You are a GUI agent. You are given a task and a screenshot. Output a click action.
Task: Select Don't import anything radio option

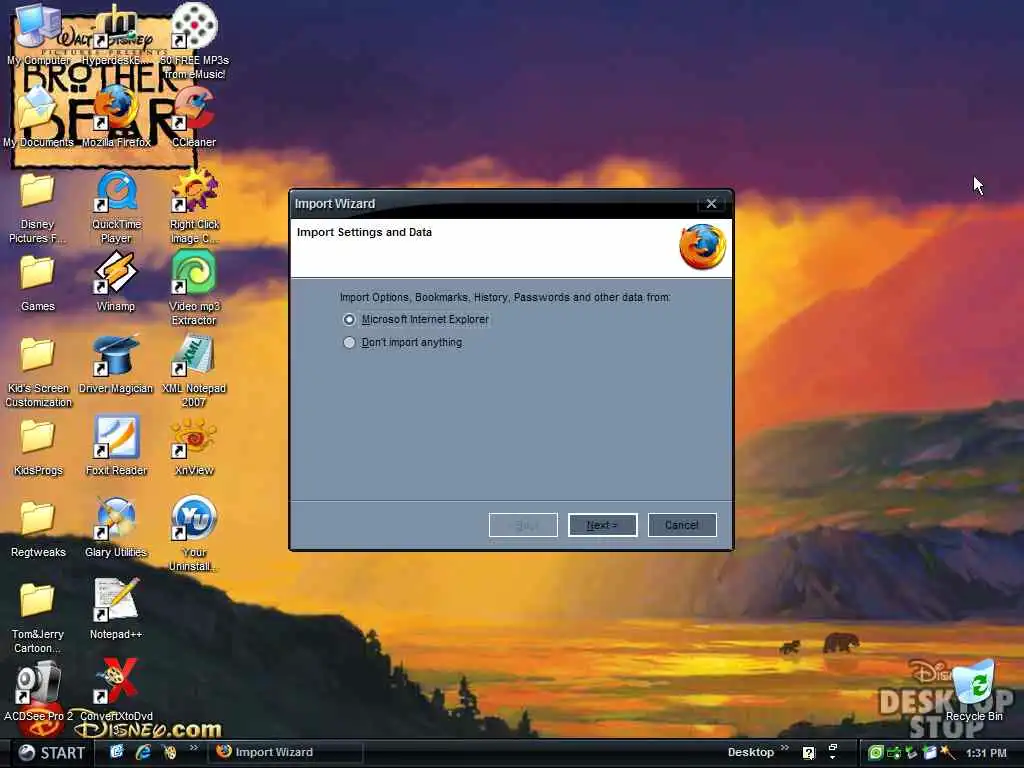tap(349, 342)
